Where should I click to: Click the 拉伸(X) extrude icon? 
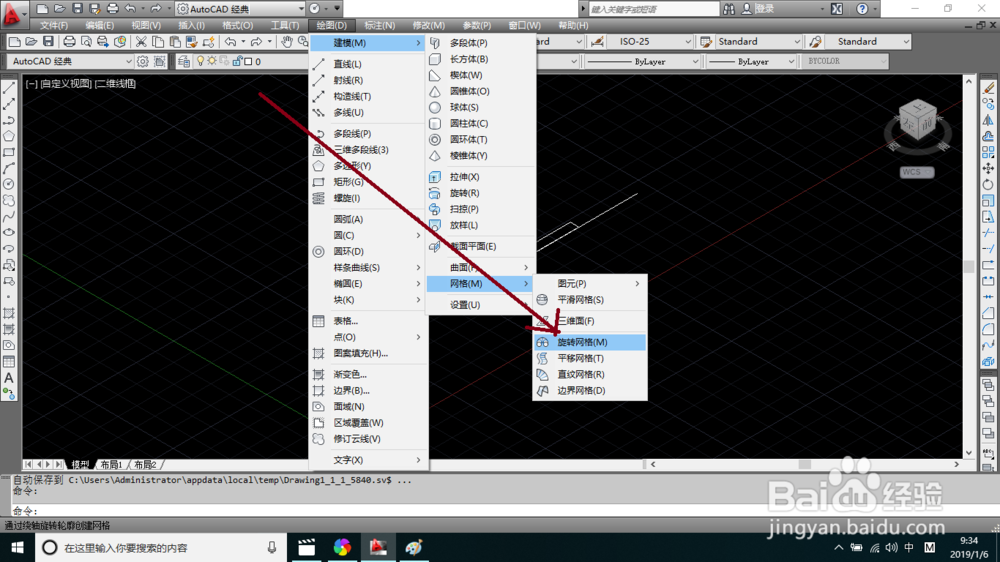(x=435, y=177)
